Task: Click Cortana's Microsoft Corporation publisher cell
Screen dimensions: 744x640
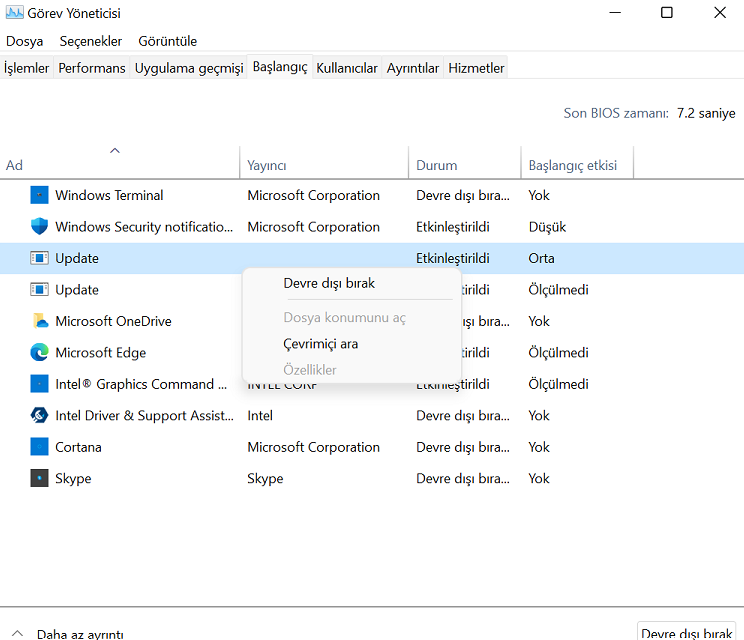Action: tap(314, 447)
